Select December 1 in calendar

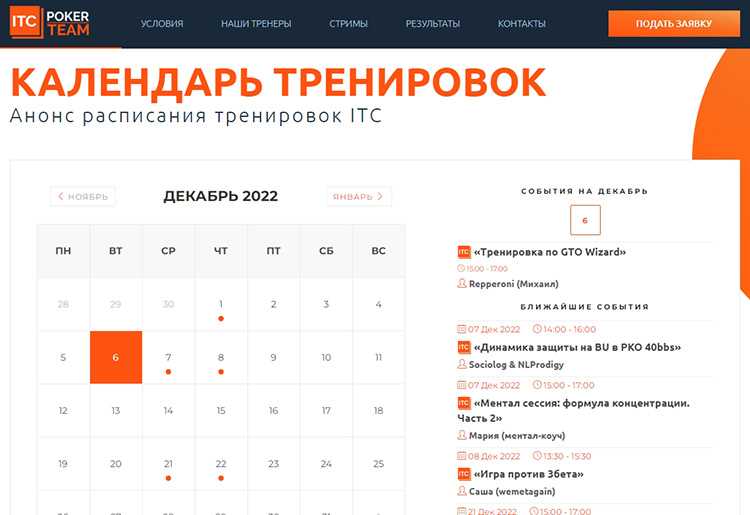[x=221, y=304]
